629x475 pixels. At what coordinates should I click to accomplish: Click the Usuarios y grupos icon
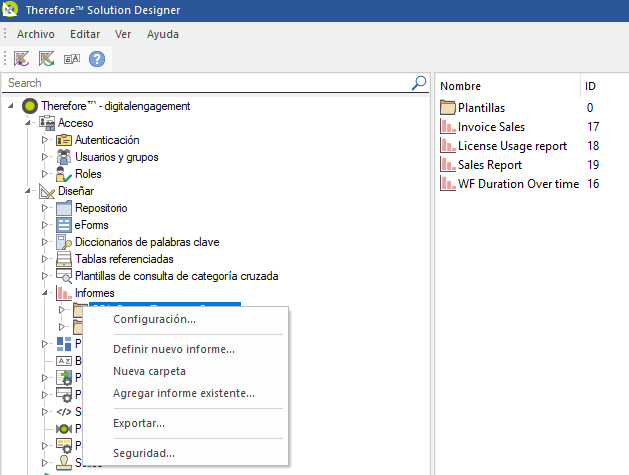tap(64, 157)
